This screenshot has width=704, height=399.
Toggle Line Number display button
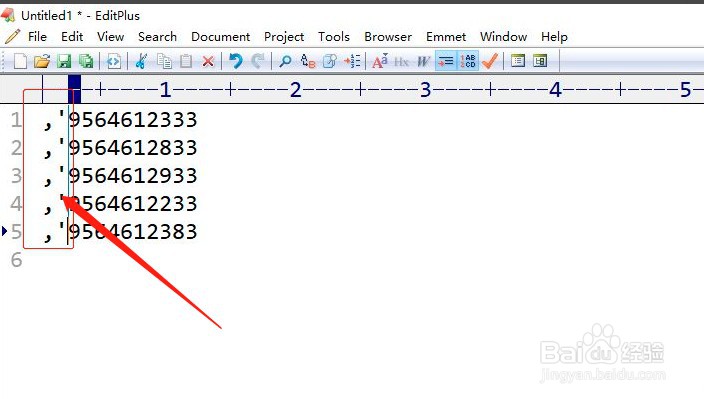click(467, 61)
